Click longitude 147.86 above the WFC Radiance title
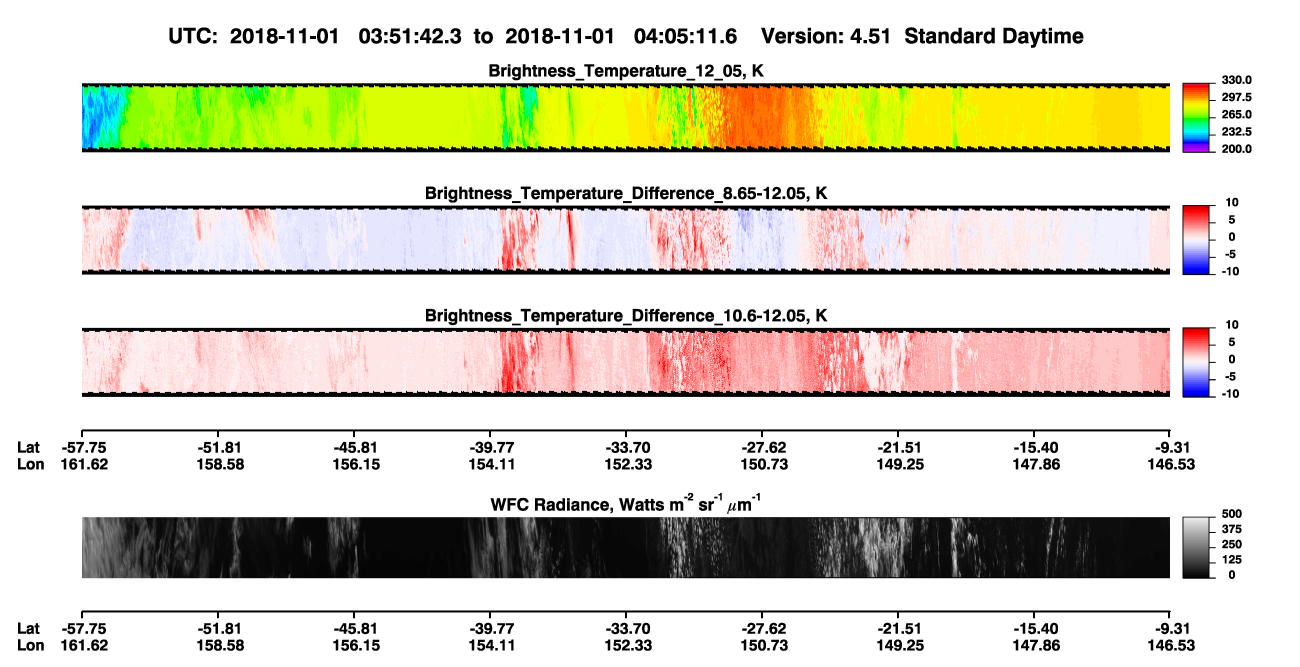The width and height of the screenshot is (1300, 667). pyautogui.click(x=1035, y=463)
